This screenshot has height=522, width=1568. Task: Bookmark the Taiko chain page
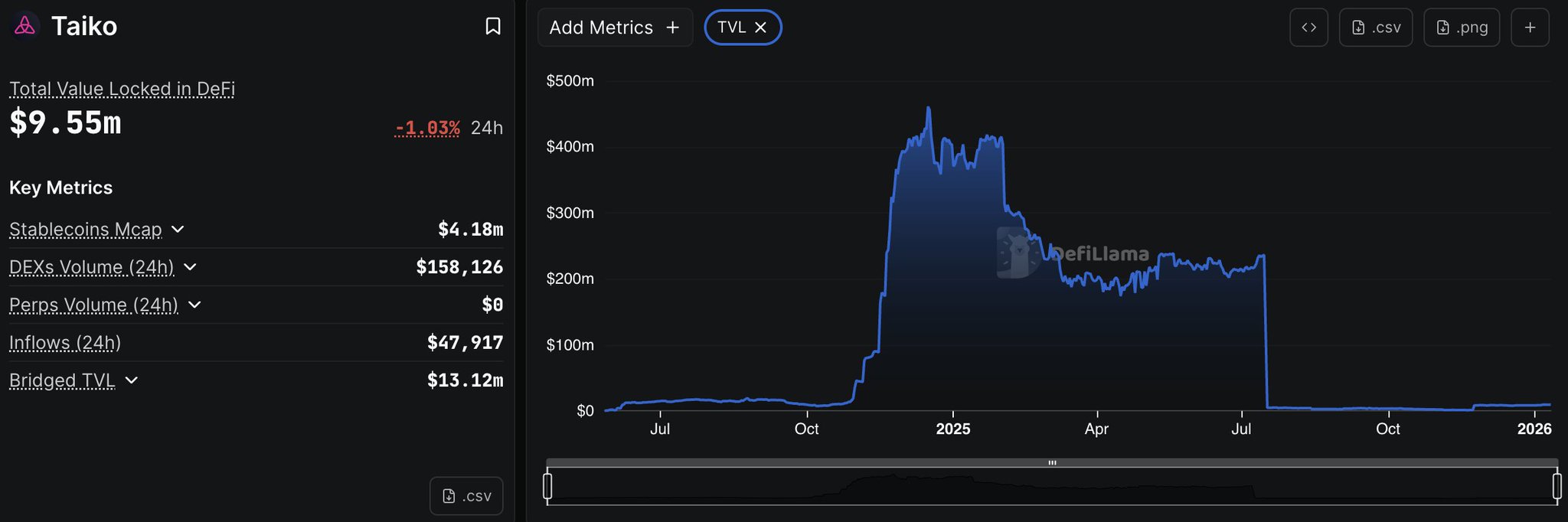coord(493,26)
